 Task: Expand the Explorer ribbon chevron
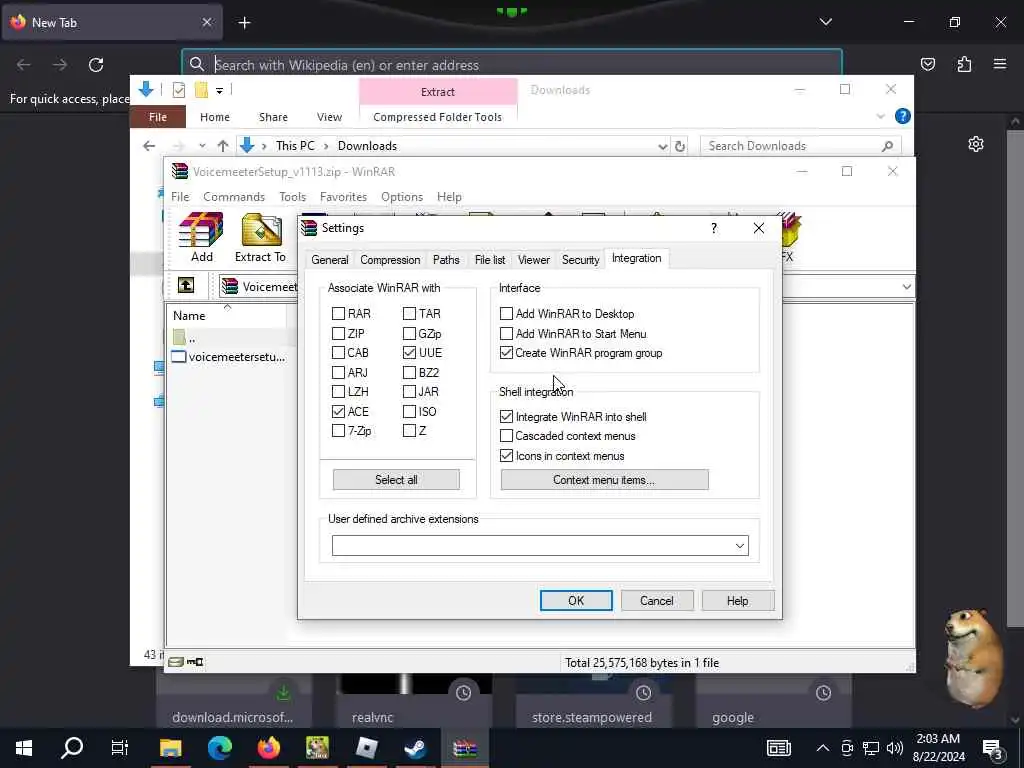point(880,117)
